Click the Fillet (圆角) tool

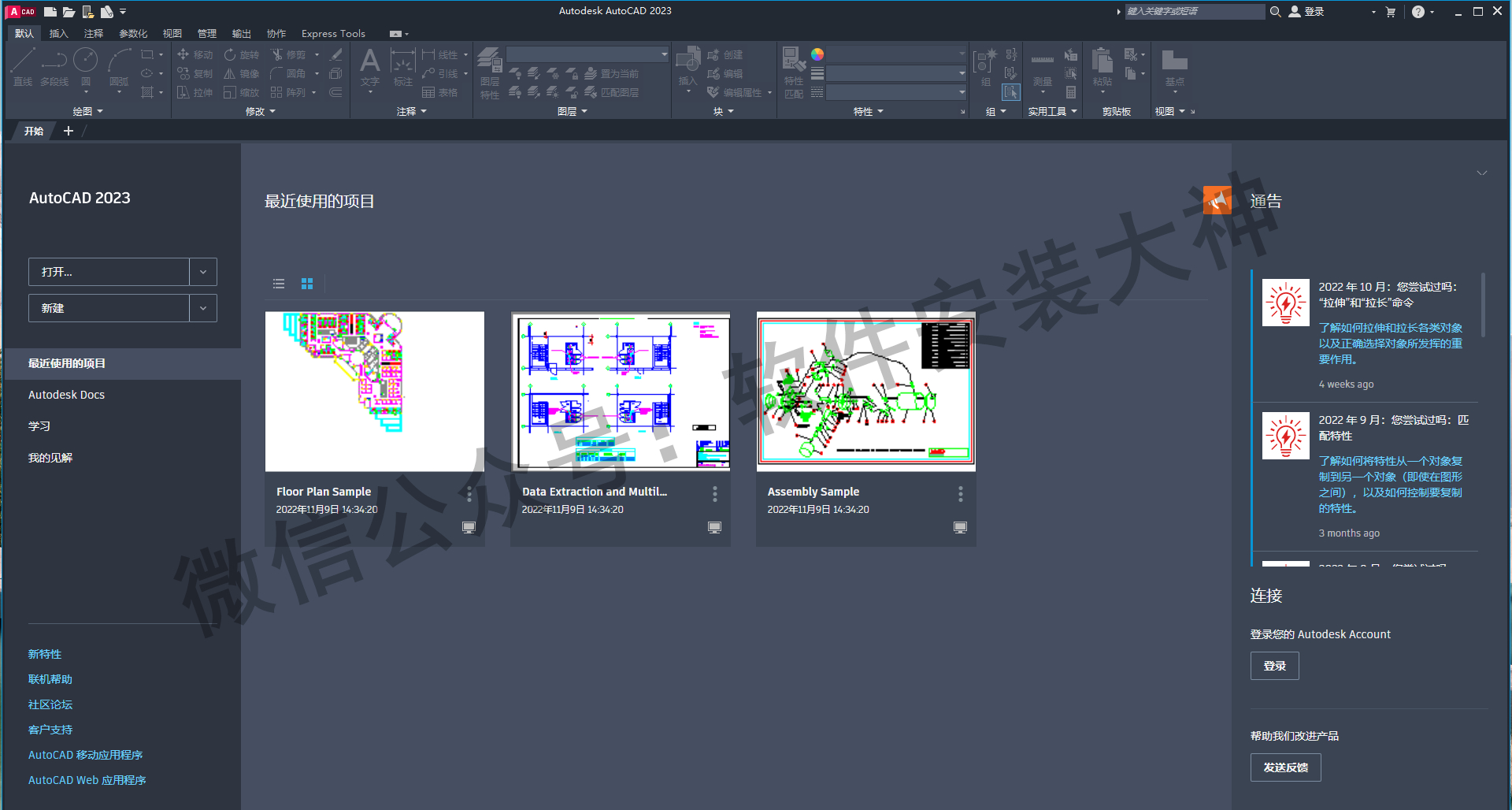287,73
